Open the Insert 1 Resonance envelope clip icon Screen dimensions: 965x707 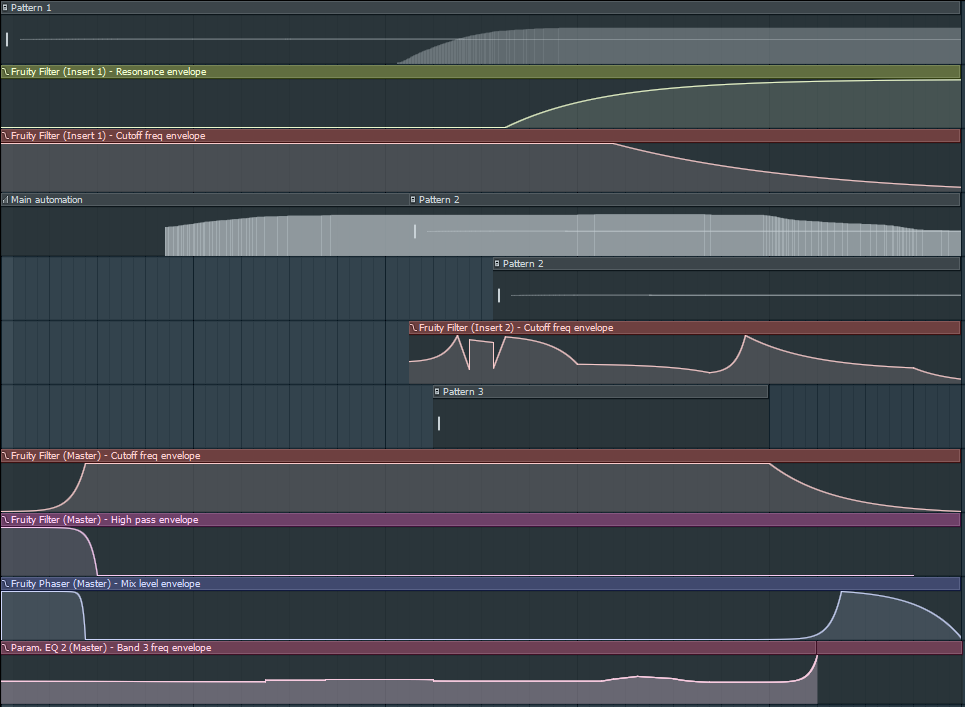5,72
